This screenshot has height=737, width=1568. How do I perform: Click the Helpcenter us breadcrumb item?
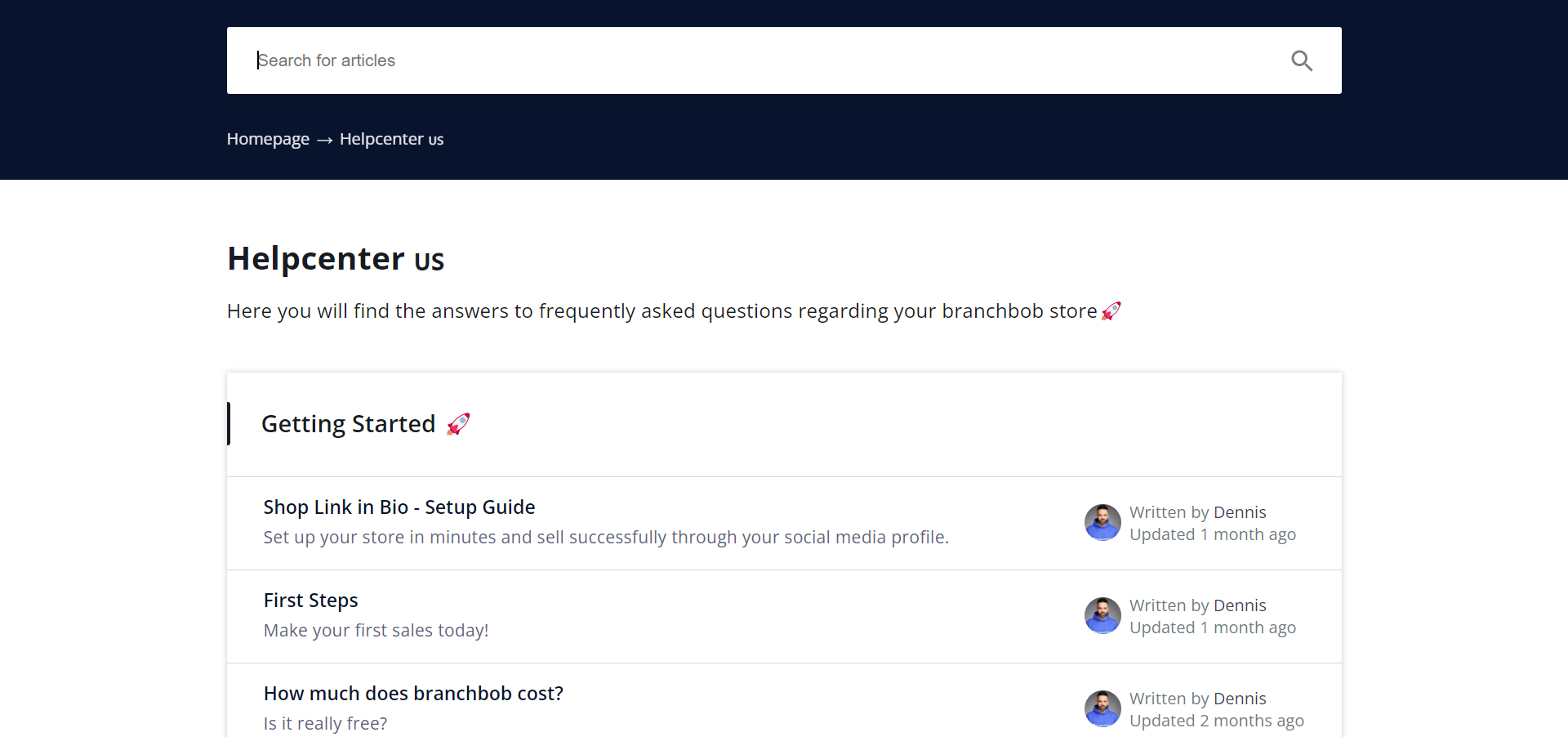(391, 139)
